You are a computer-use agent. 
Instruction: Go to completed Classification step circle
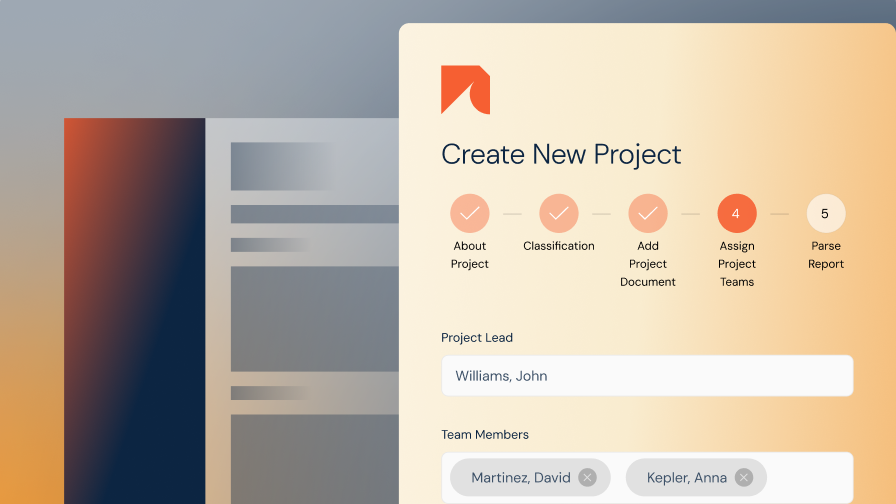[x=559, y=213]
